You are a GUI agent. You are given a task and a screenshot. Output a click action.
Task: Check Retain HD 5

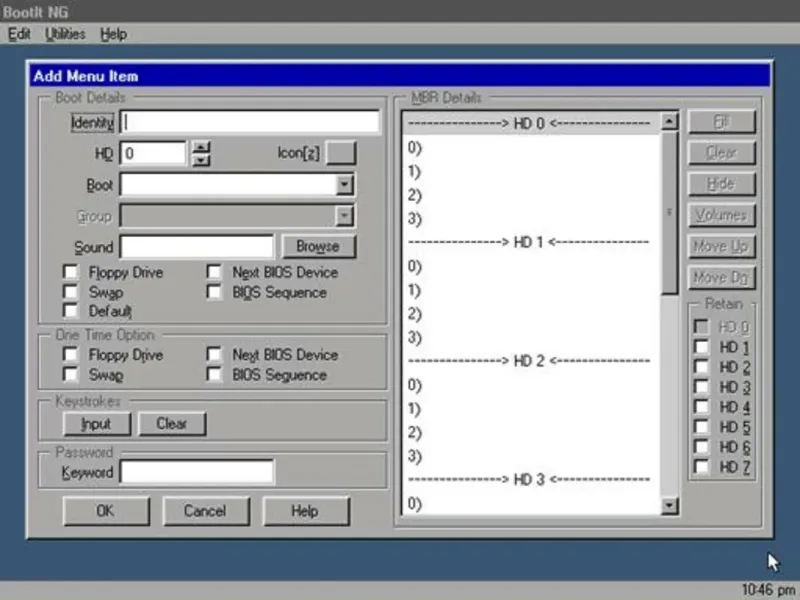702,427
